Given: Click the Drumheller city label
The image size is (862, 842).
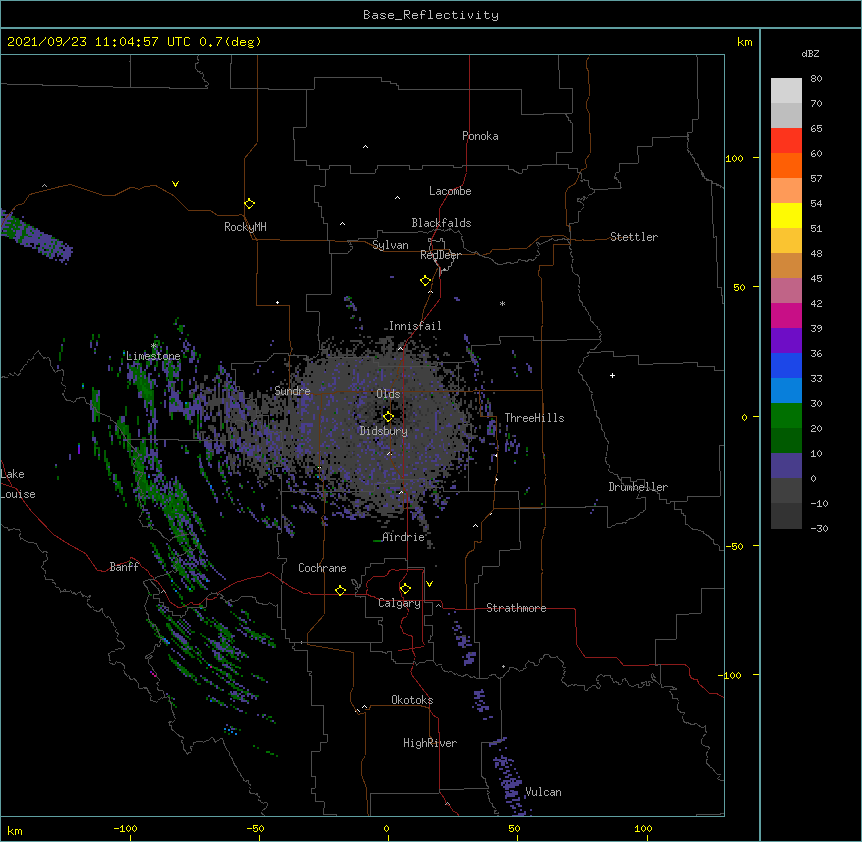Looking at the screenshot, I should coord(638,487).
